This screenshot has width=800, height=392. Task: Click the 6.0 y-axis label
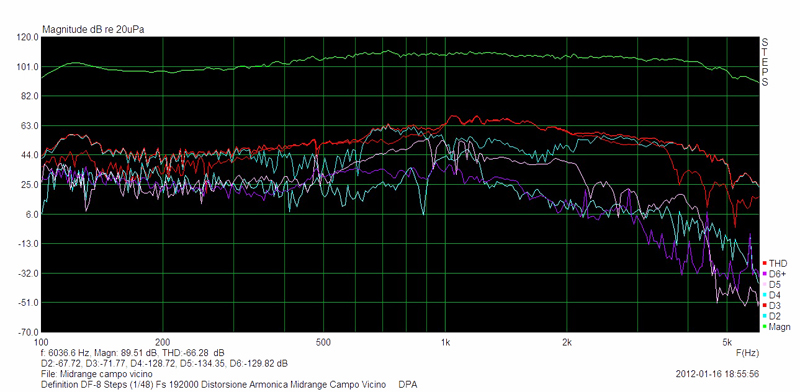pyautogui.click(x=31, y=214)
